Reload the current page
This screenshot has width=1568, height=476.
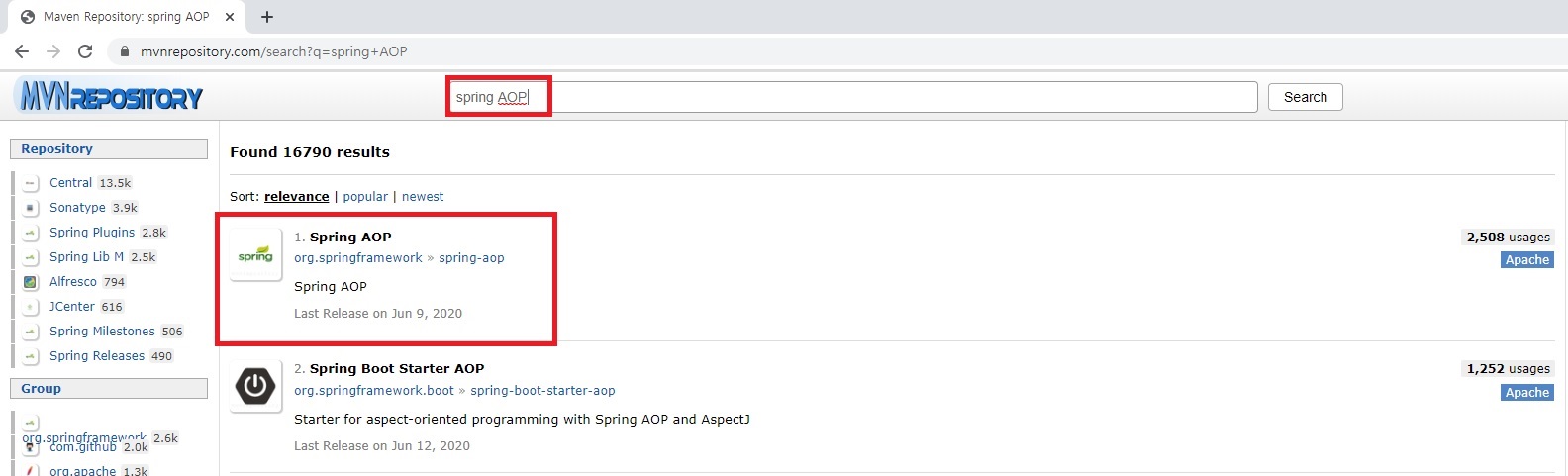pos(85,51)
